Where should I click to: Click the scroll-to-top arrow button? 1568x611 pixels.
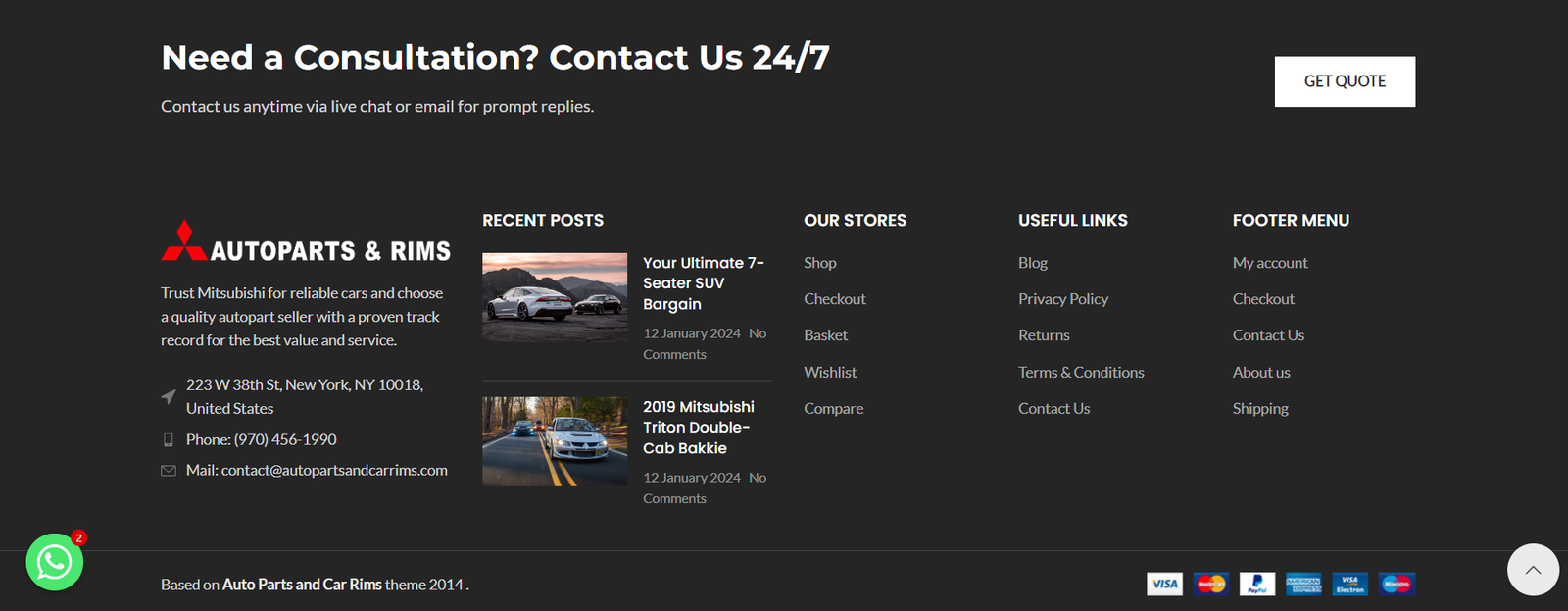click(x=1533, y=570)
